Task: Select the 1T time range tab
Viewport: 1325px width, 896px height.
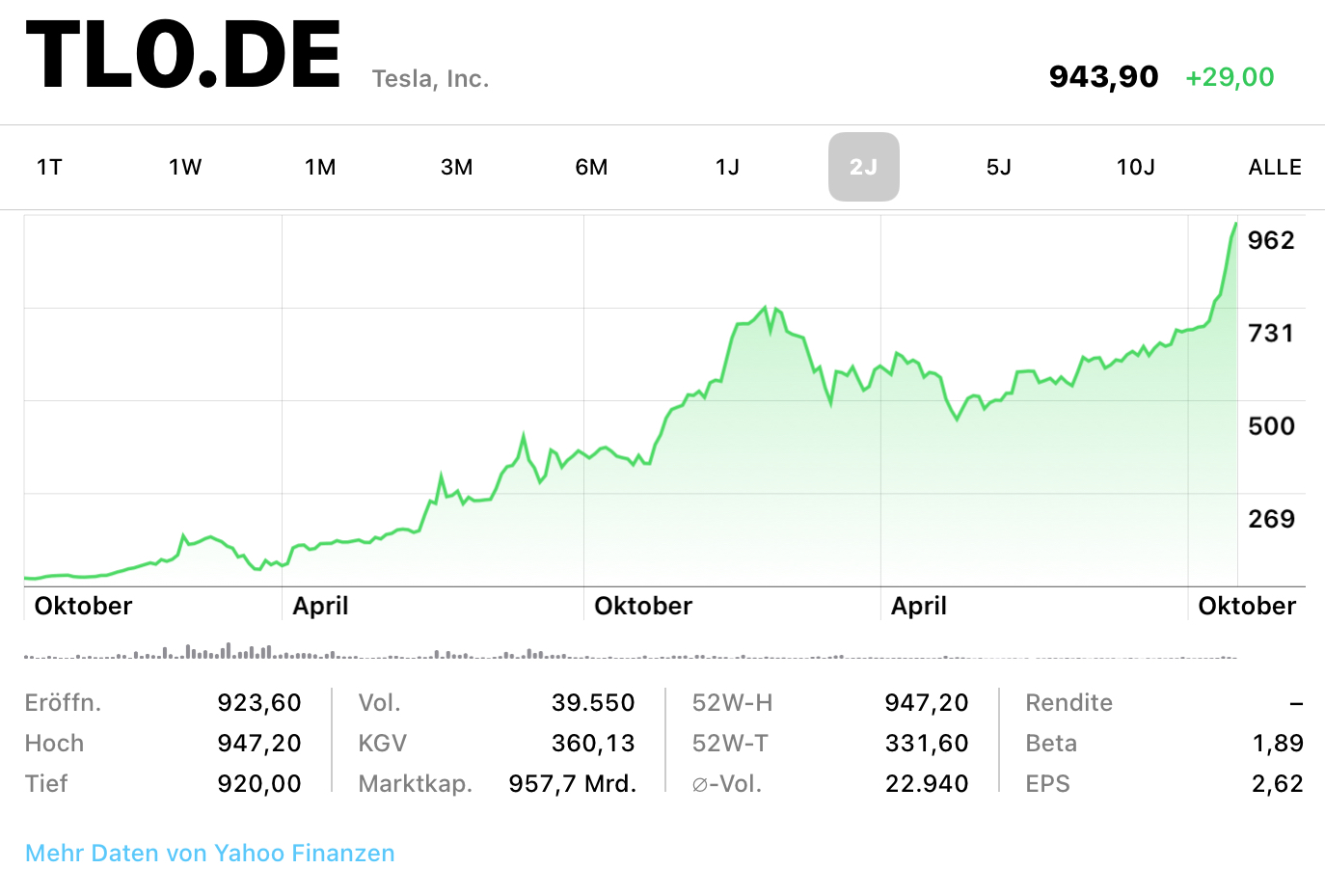Action: click(x=49, y=167)
